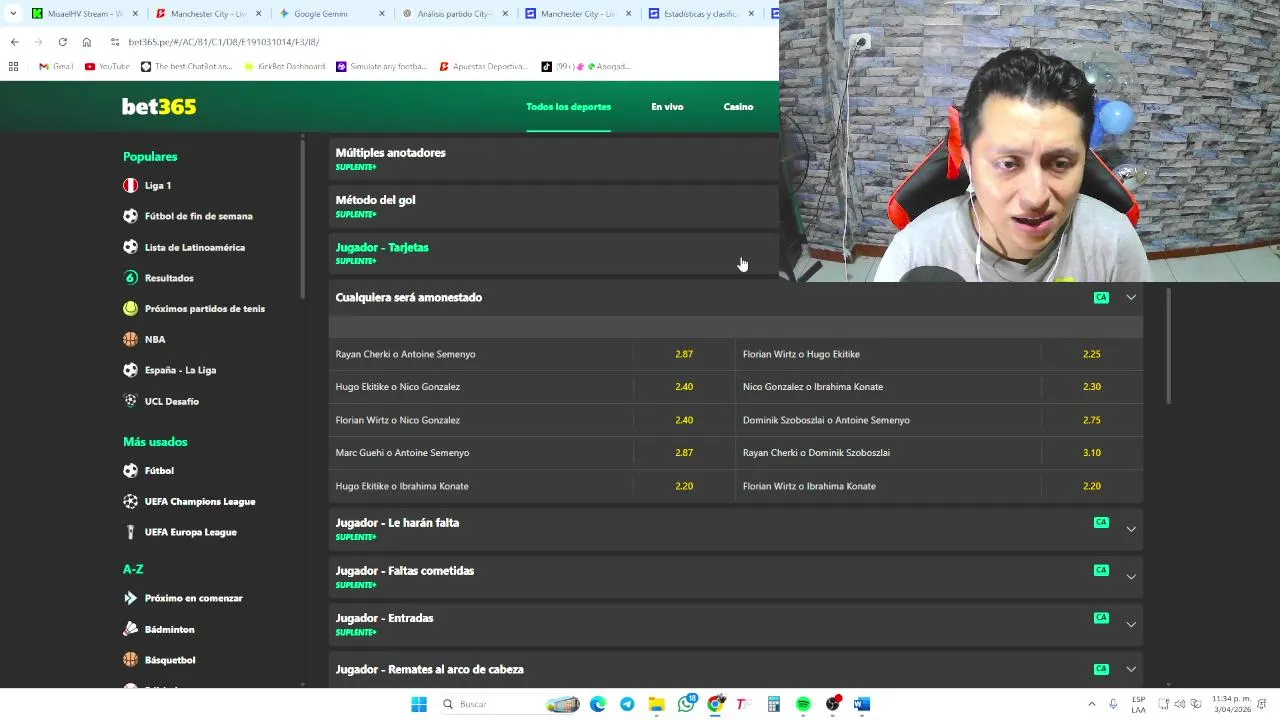Expand Jugador - Remates al arco de cabeza chevron

tap(1131, 669)
